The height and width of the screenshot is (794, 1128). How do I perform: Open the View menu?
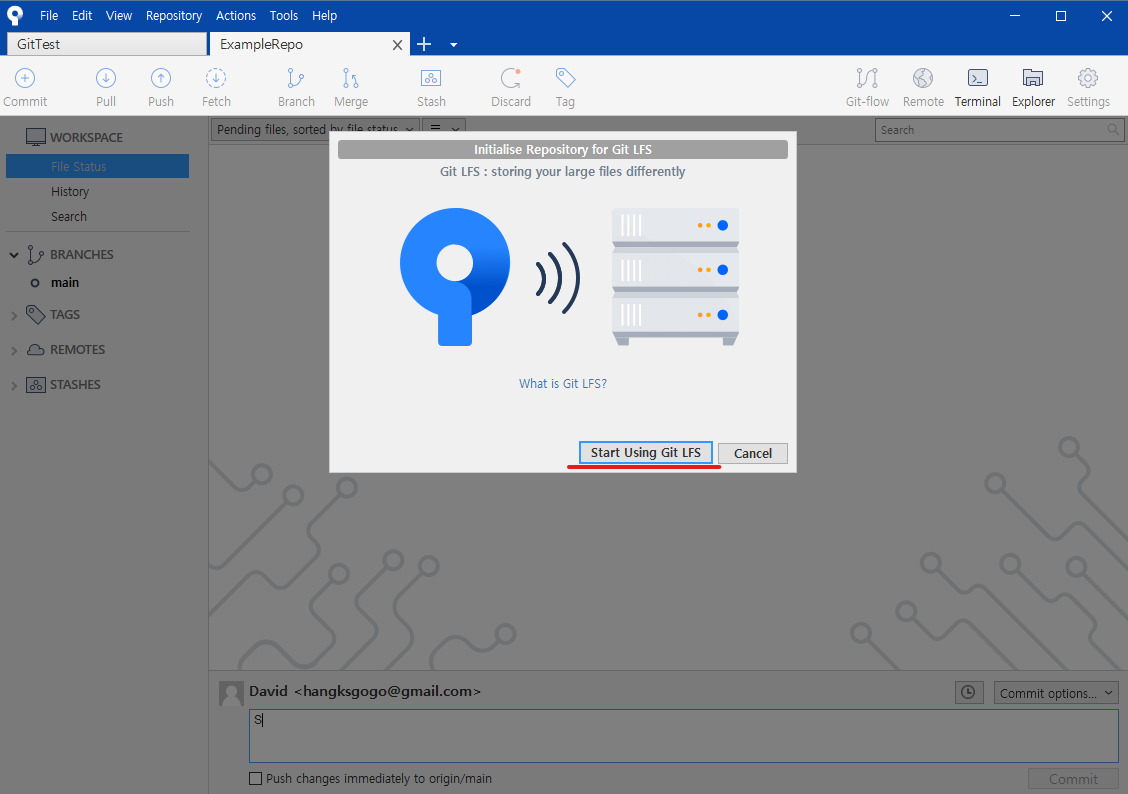[x=119, y=15]
